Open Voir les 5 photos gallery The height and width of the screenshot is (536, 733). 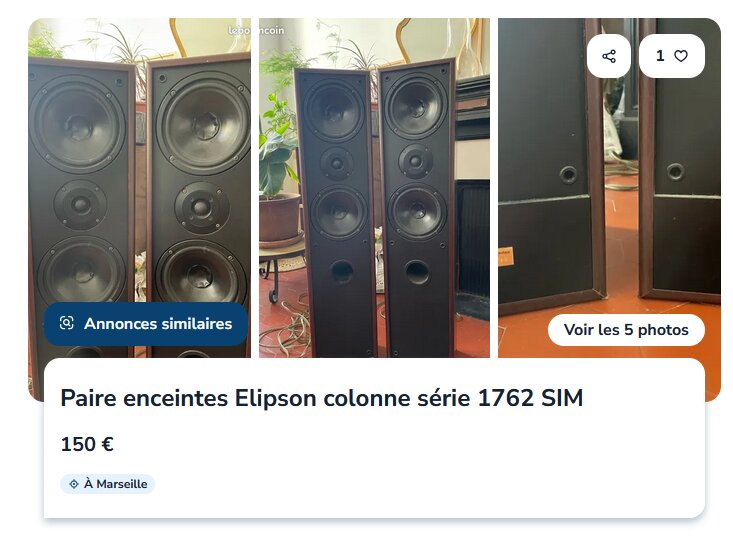[626, 330]
